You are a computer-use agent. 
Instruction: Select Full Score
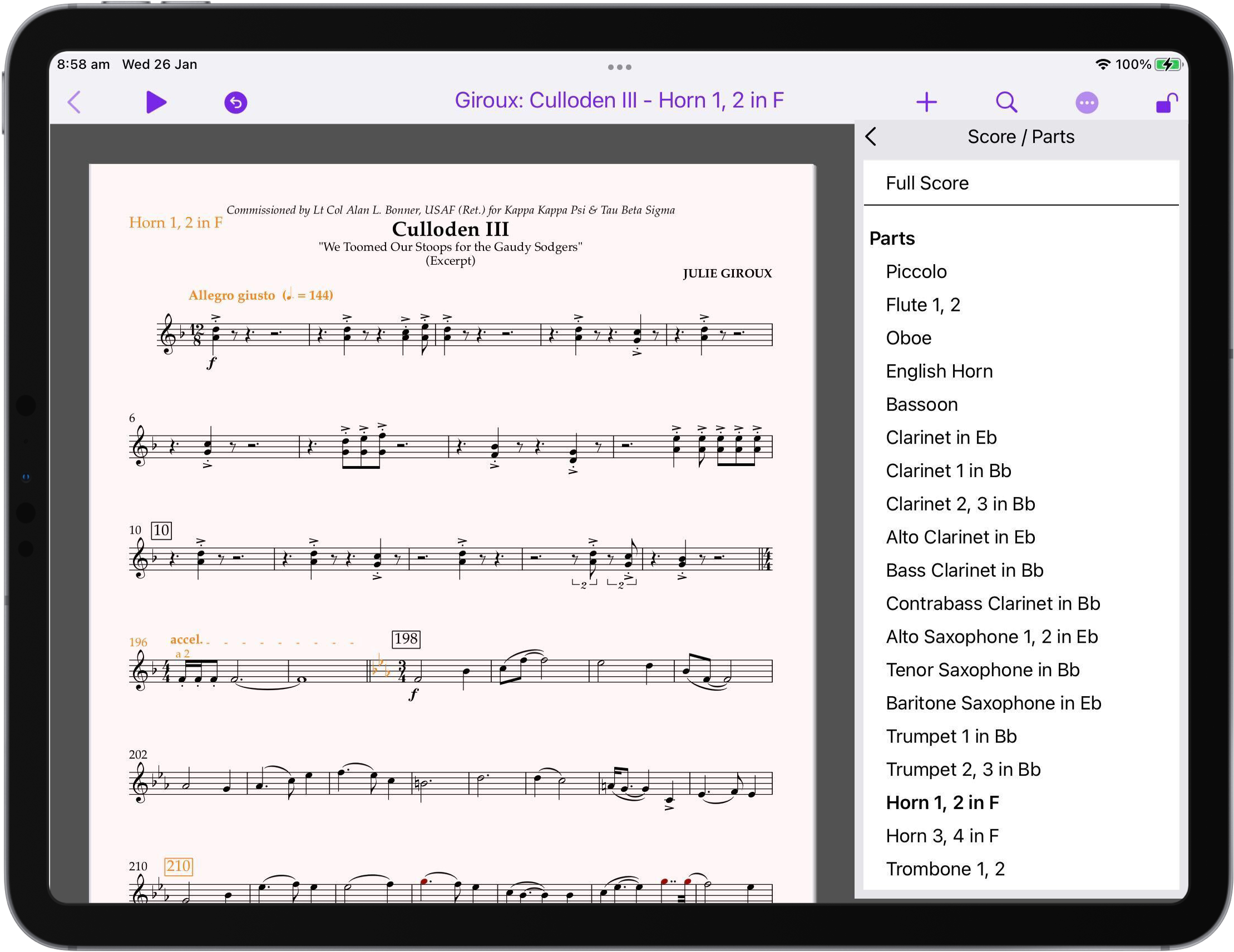tap(1020, 183)
